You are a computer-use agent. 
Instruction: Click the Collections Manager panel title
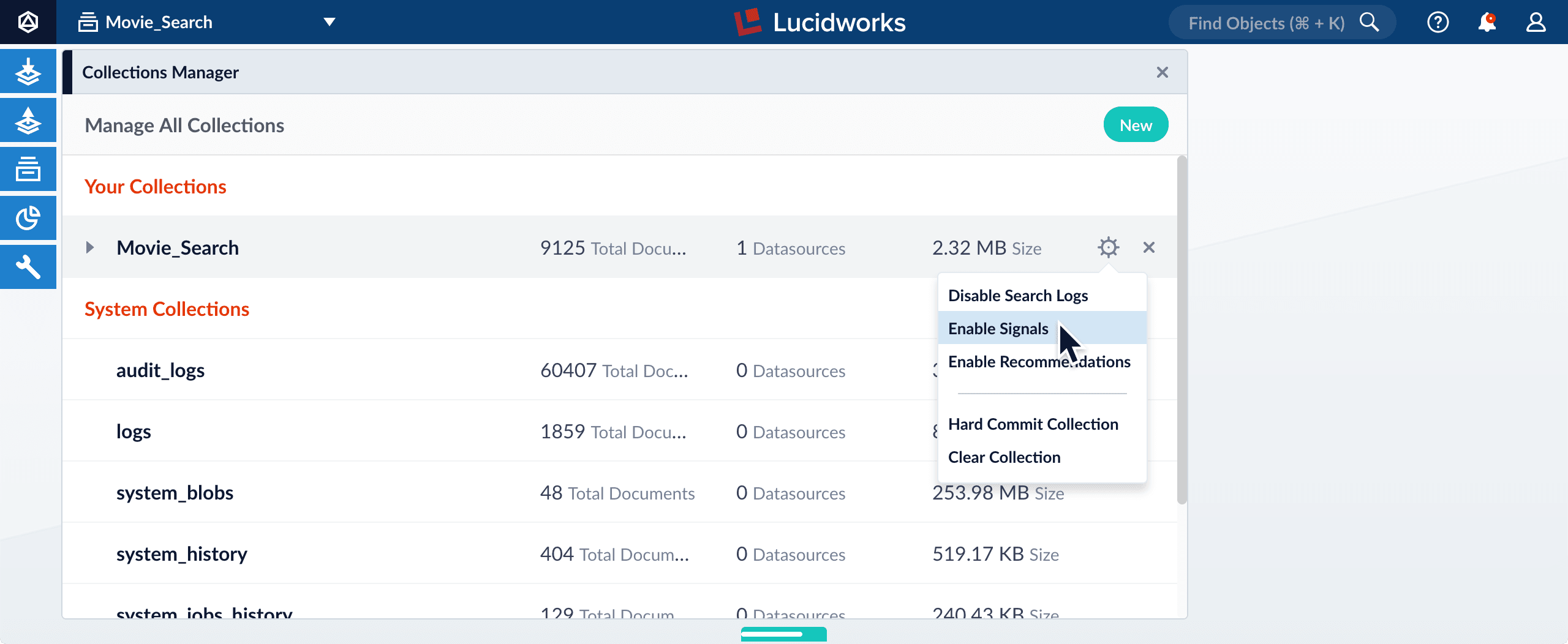(160, 72)
